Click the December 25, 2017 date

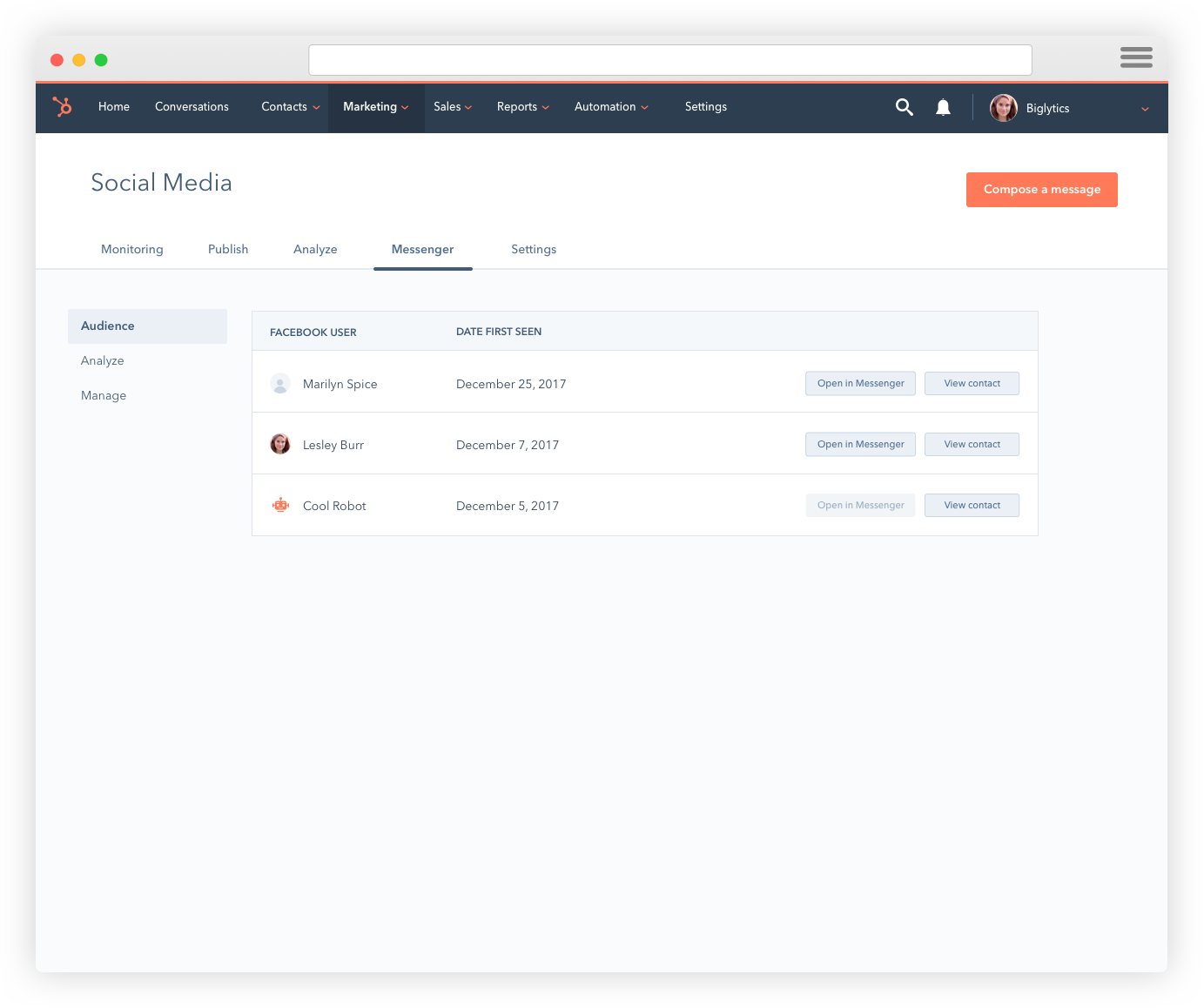tap(511, 384)
